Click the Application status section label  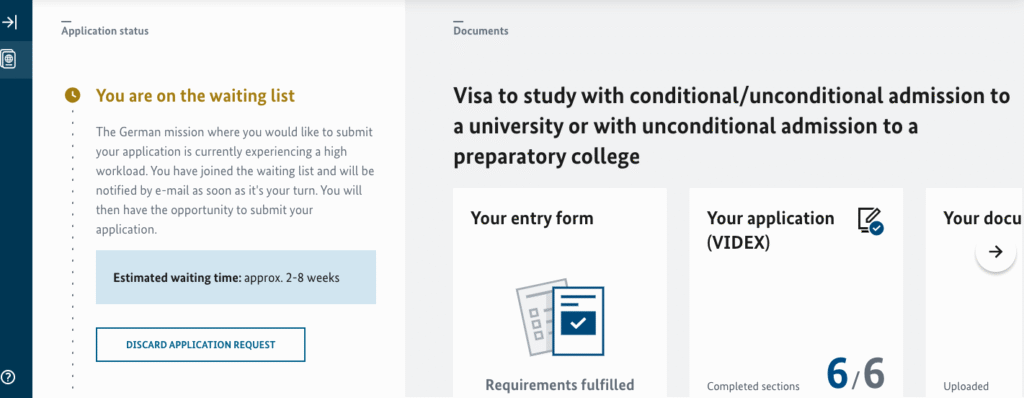pyautogui.click(x=104, y=31)
